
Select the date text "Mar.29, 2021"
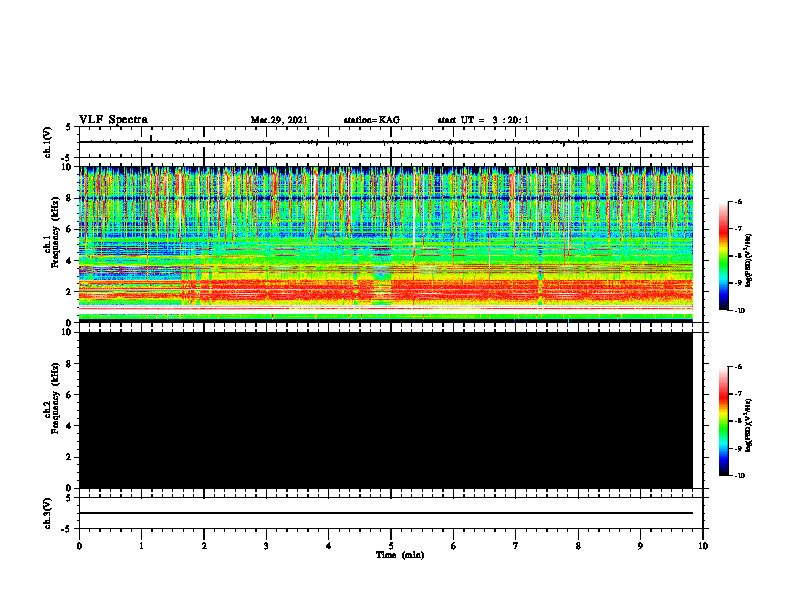click(x=279, y=120)
